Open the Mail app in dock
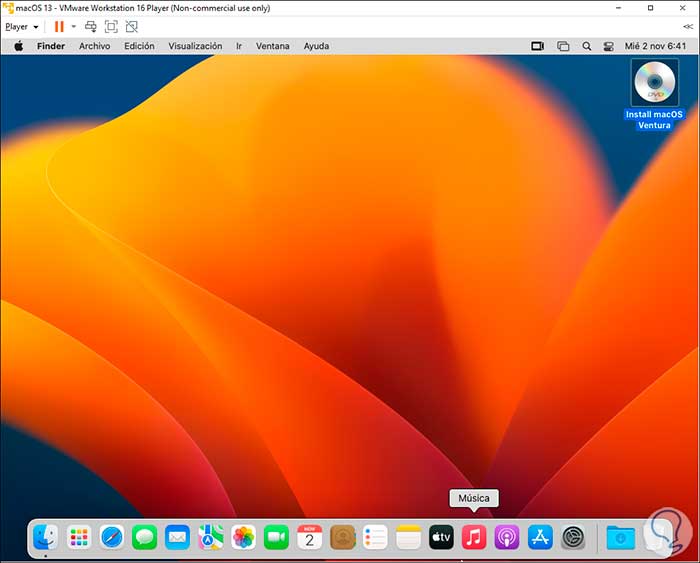This screenshot has width=700, height=563. [x=177, y=537]
